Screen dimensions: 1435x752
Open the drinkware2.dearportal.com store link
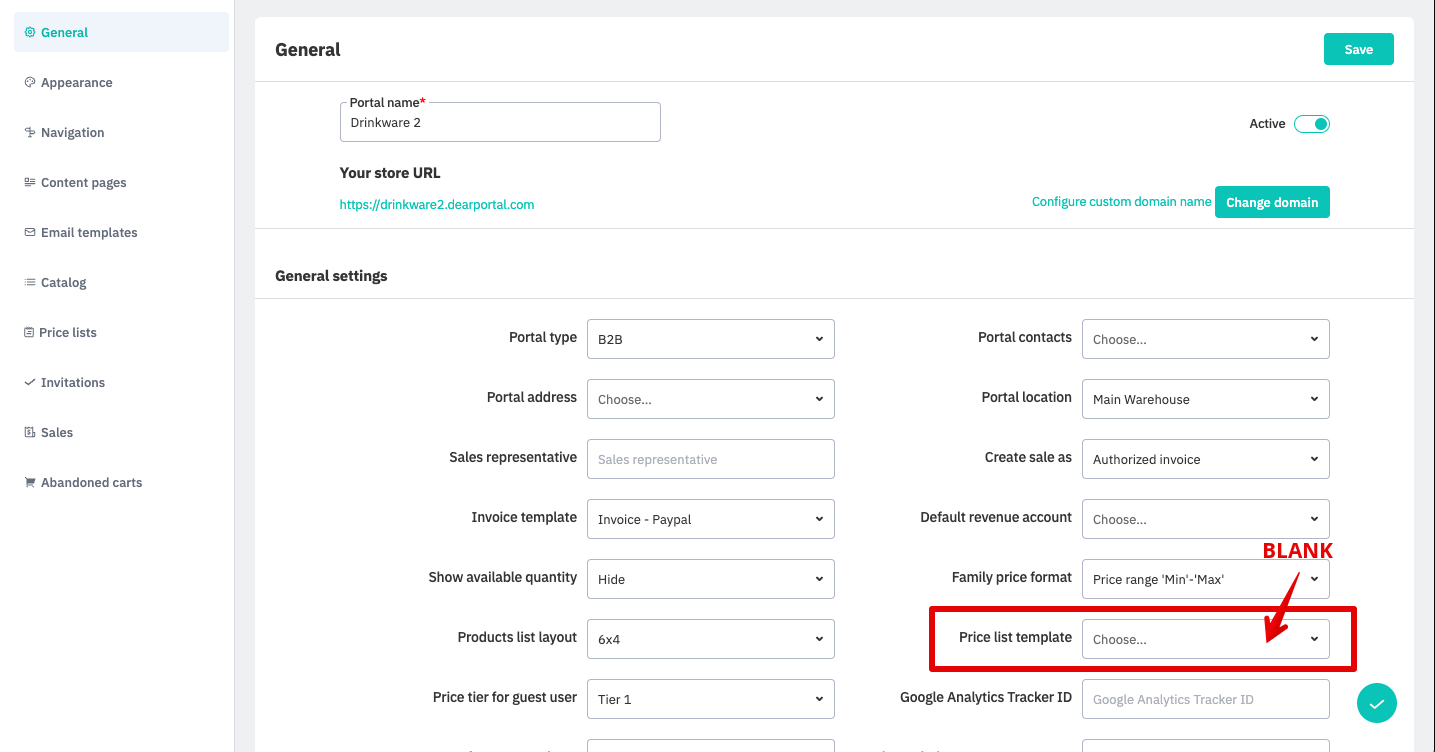(x=437, y=204)
